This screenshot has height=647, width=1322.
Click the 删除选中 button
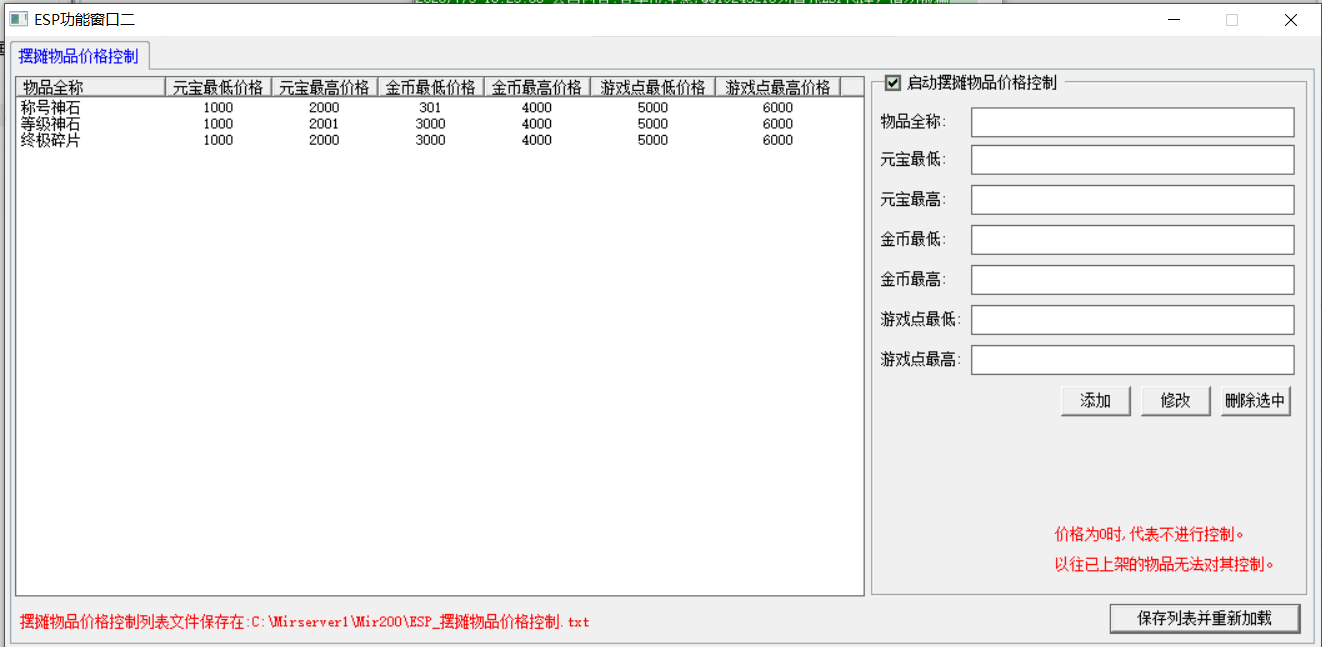tap(1255, 401)
